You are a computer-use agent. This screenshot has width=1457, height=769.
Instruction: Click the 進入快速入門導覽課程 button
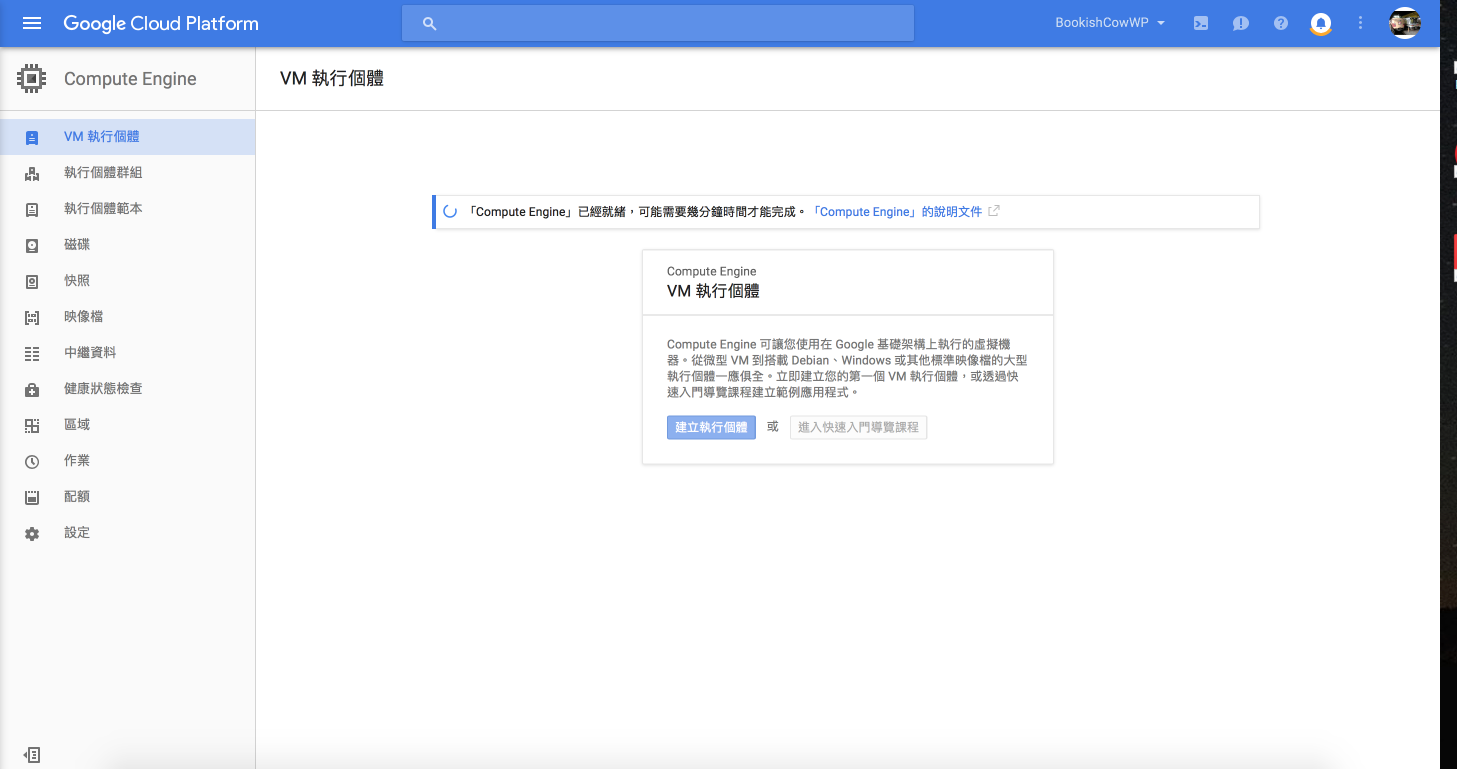click(858, 428)
